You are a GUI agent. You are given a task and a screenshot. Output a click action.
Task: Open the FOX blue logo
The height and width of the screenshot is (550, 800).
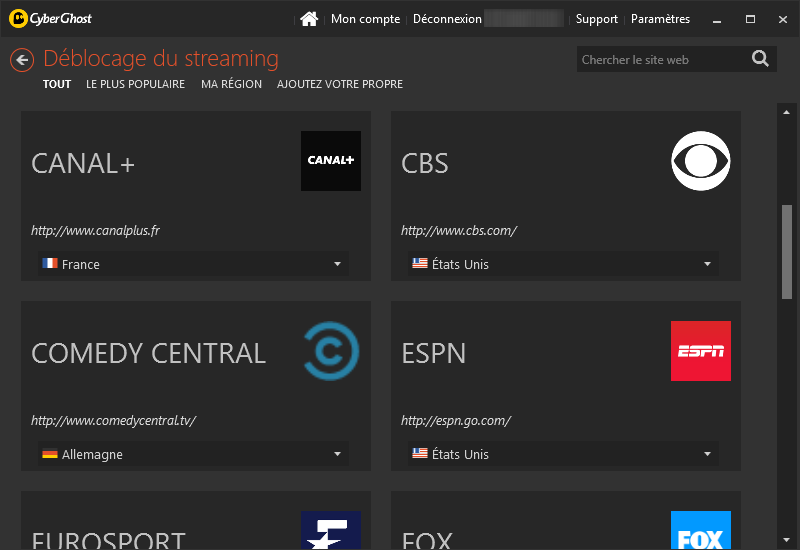(x=701, y=530)
